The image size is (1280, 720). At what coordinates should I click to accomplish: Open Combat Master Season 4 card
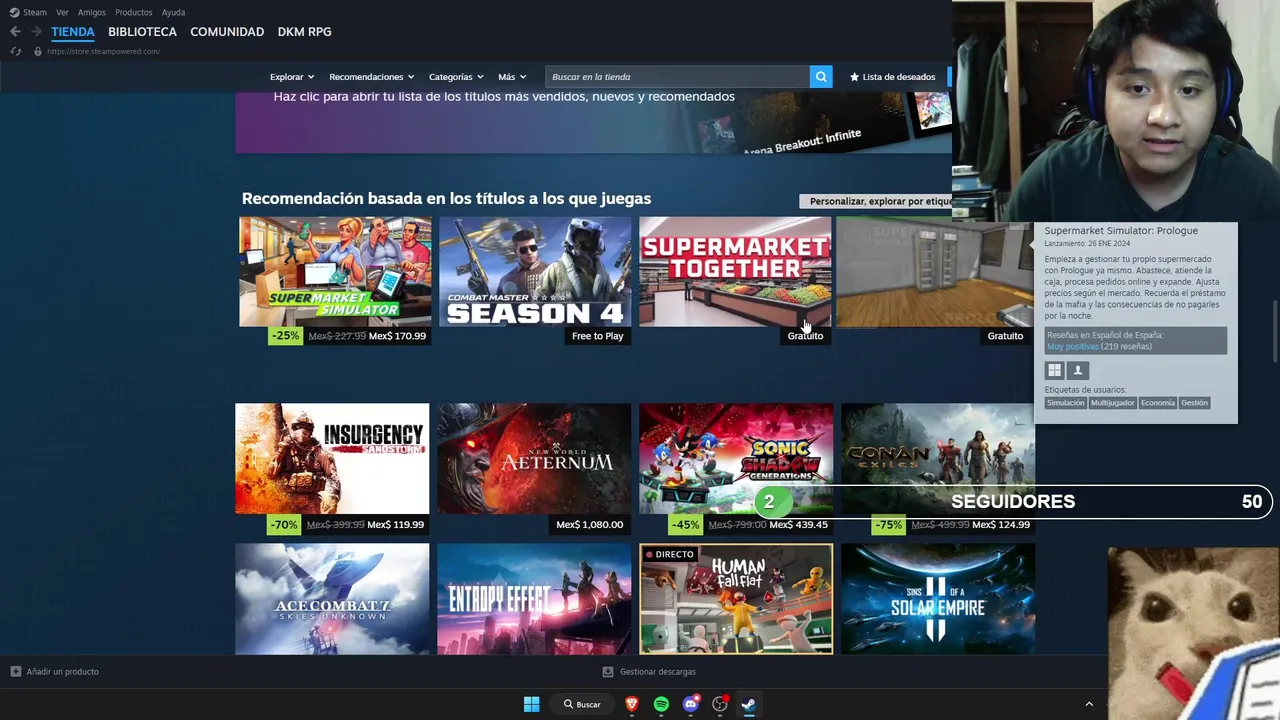click(535, 272)
